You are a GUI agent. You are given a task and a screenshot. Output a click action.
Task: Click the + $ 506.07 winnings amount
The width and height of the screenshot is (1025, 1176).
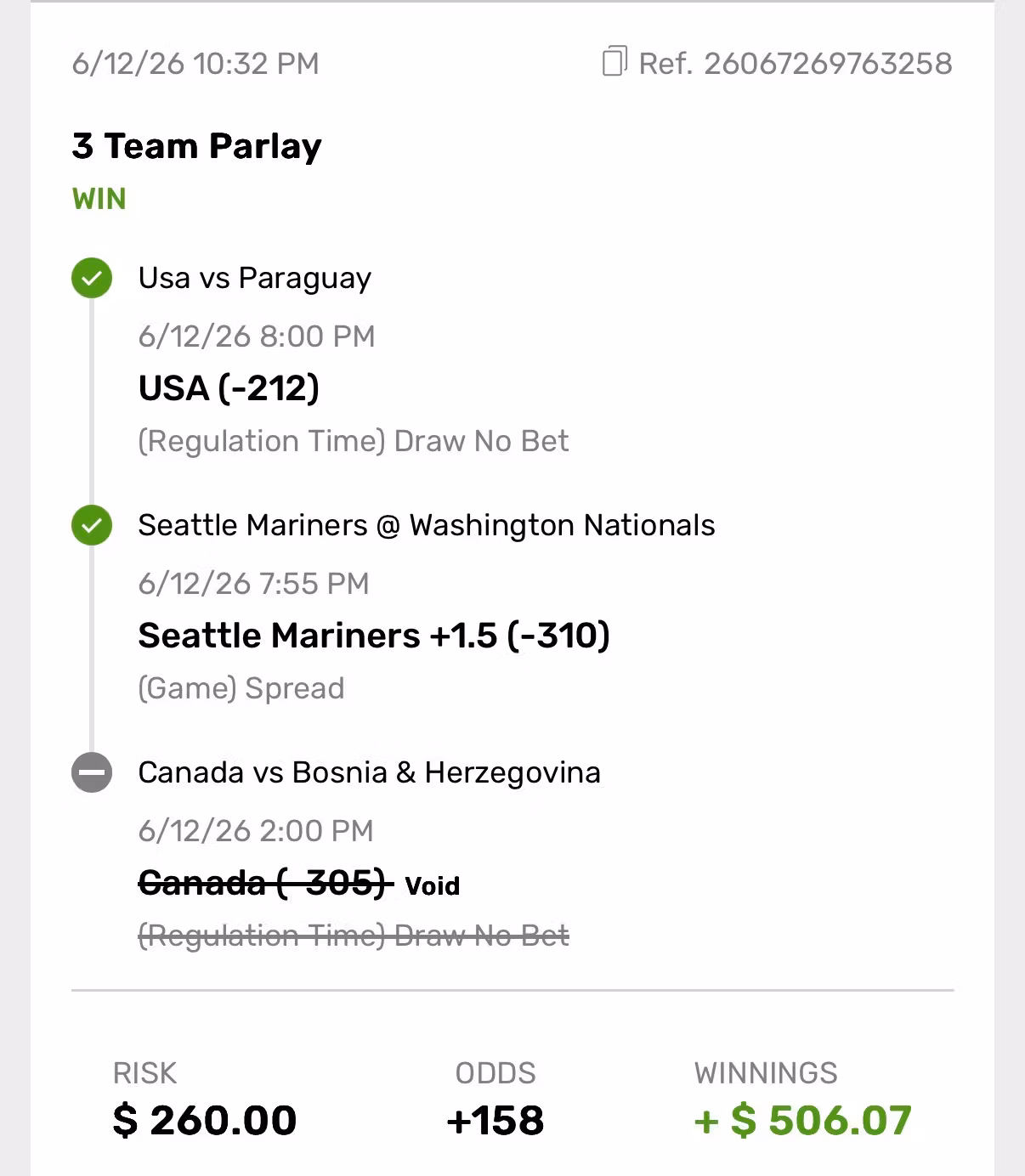click(803, 1120)
